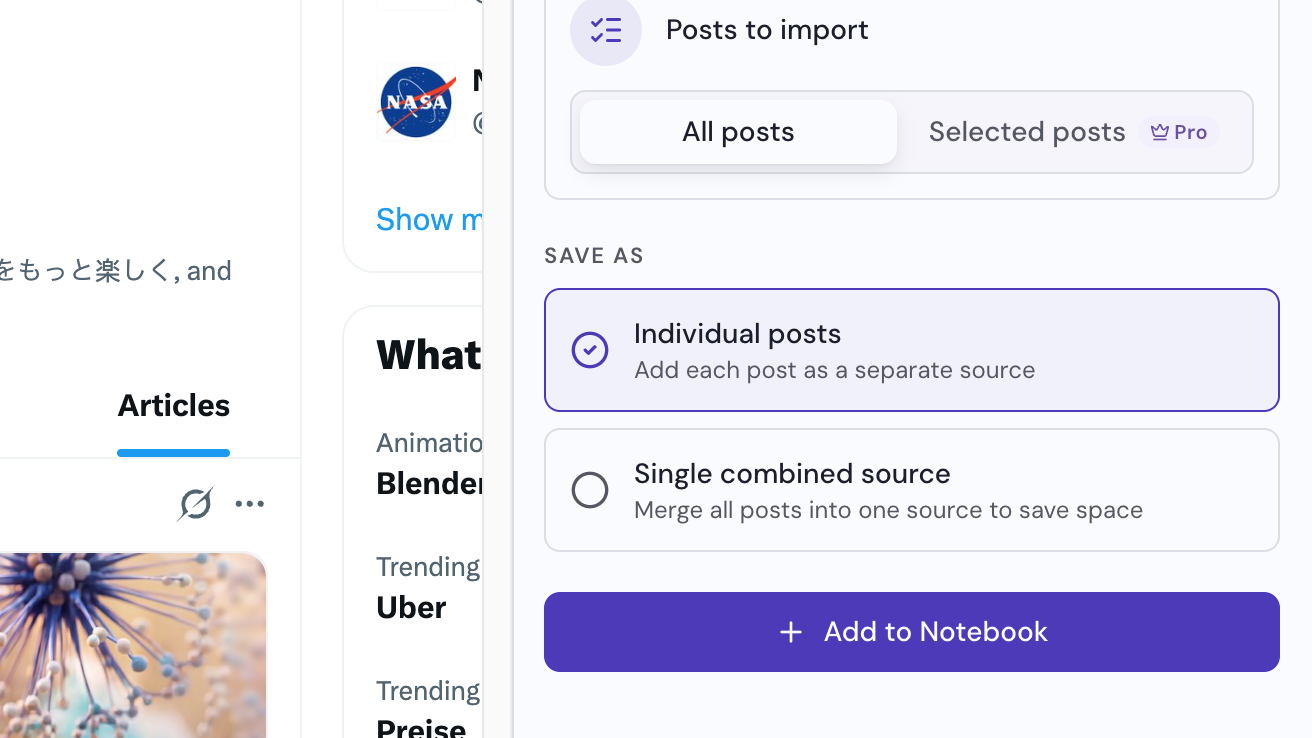Open the flower photo thumbnail

pyautogui.click(x=133, y=645)
